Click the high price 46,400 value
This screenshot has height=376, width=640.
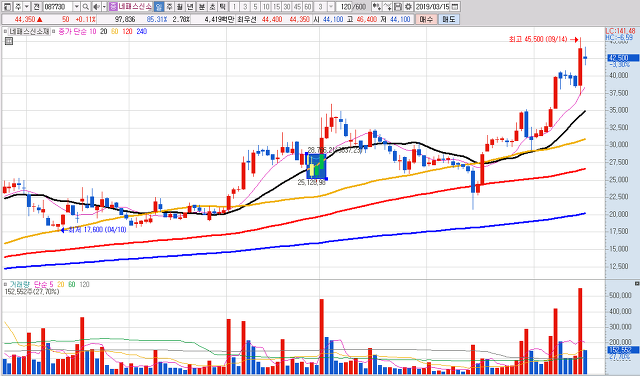(367, 19)
